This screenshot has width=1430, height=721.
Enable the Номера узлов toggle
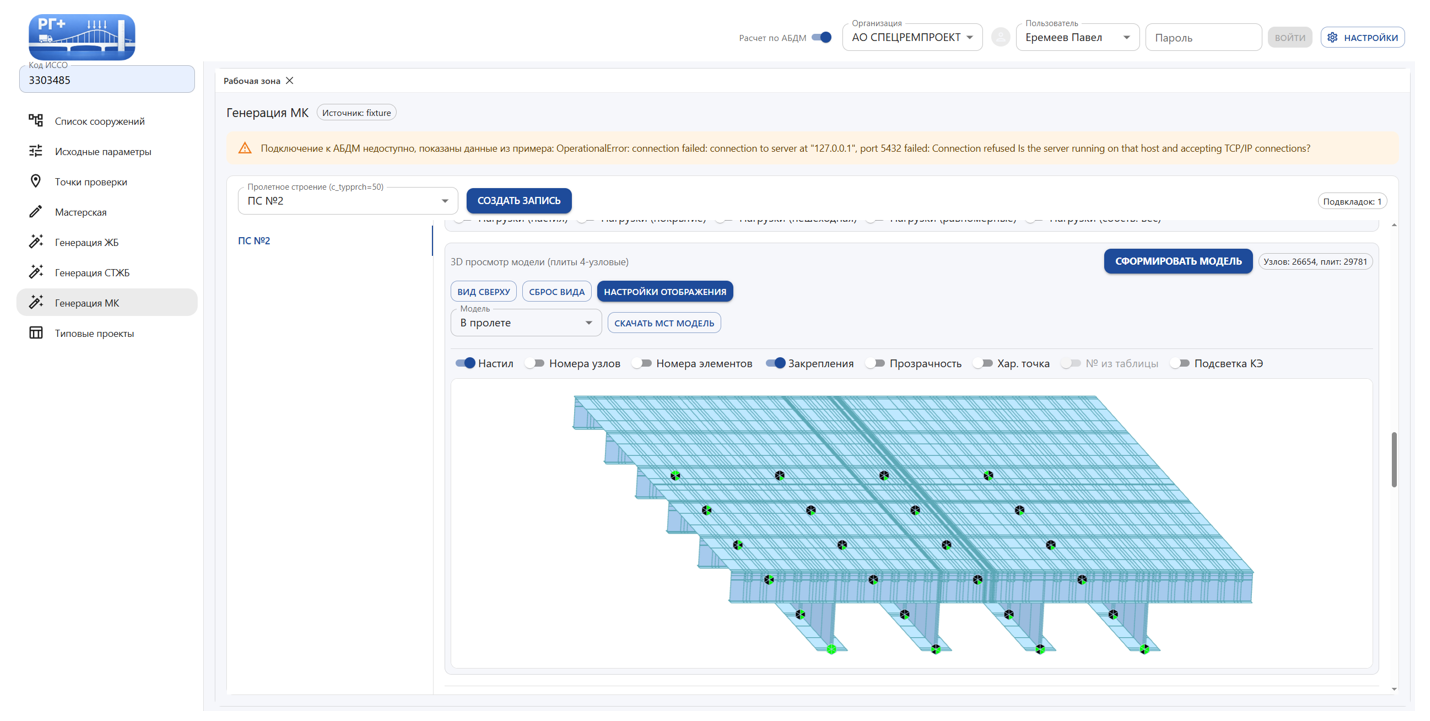[536, 364]
